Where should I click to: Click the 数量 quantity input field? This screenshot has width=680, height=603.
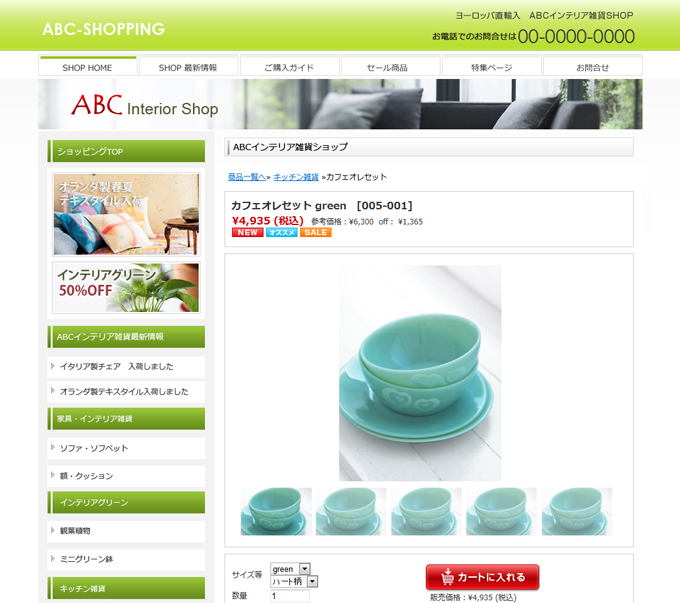(x=290, y=596)
